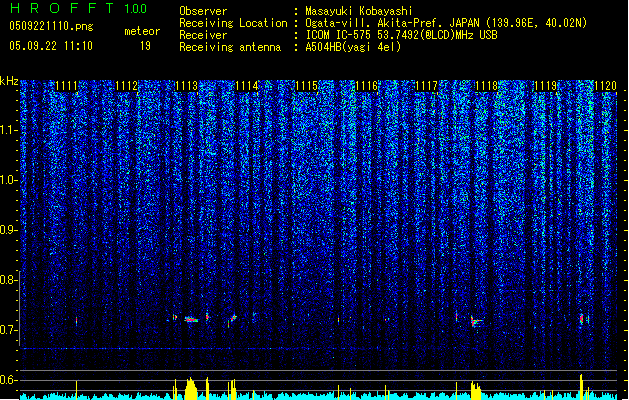The image size is (629, 400).
Task: Click the kHz axis unit label
Action: pyautogui.click(x=9, y=81)
